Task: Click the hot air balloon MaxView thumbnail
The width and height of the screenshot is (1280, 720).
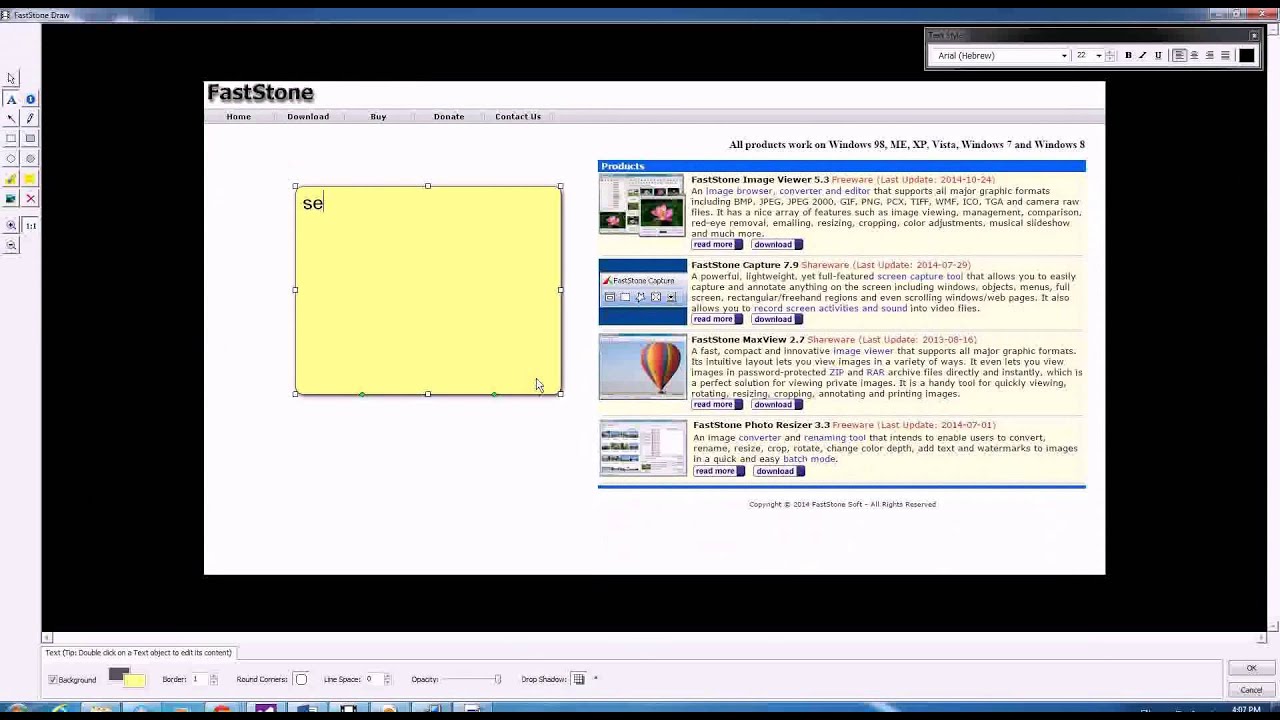Action: 643,367
